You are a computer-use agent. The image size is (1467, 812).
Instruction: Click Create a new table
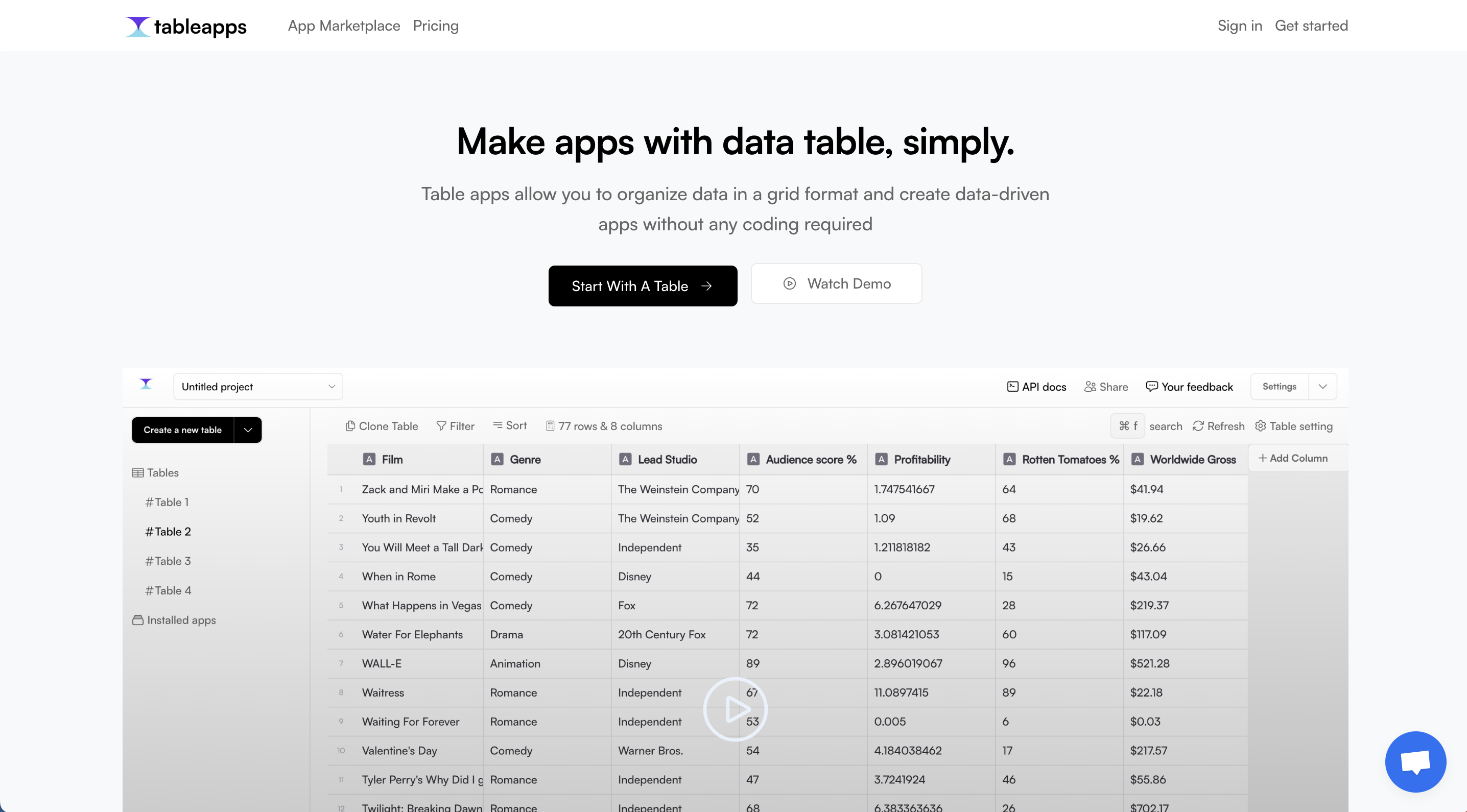[x=182, y=430]
